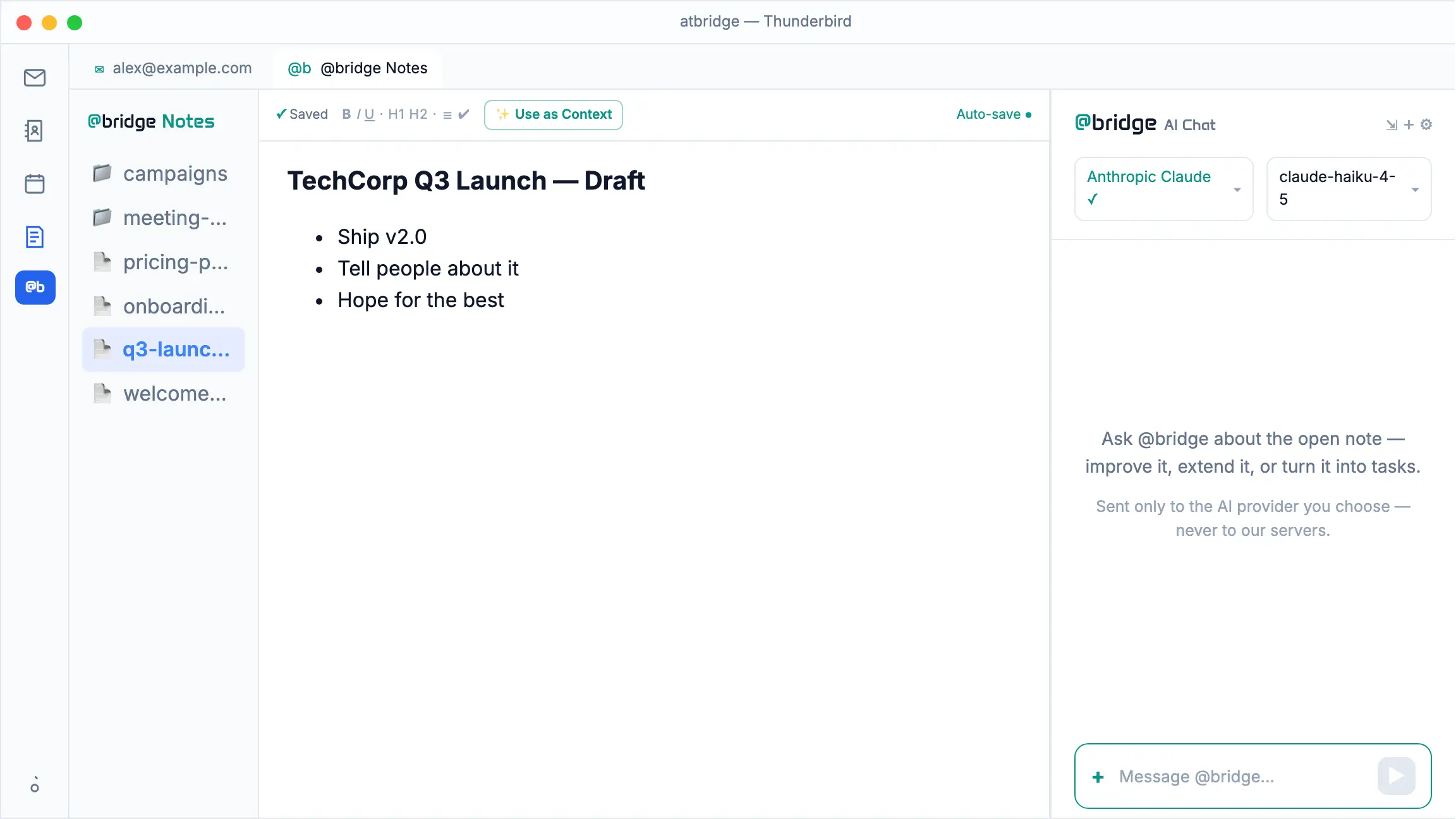
Task: Open the onboardi... note
Action: pyautogui.click(x=164, y=306)
